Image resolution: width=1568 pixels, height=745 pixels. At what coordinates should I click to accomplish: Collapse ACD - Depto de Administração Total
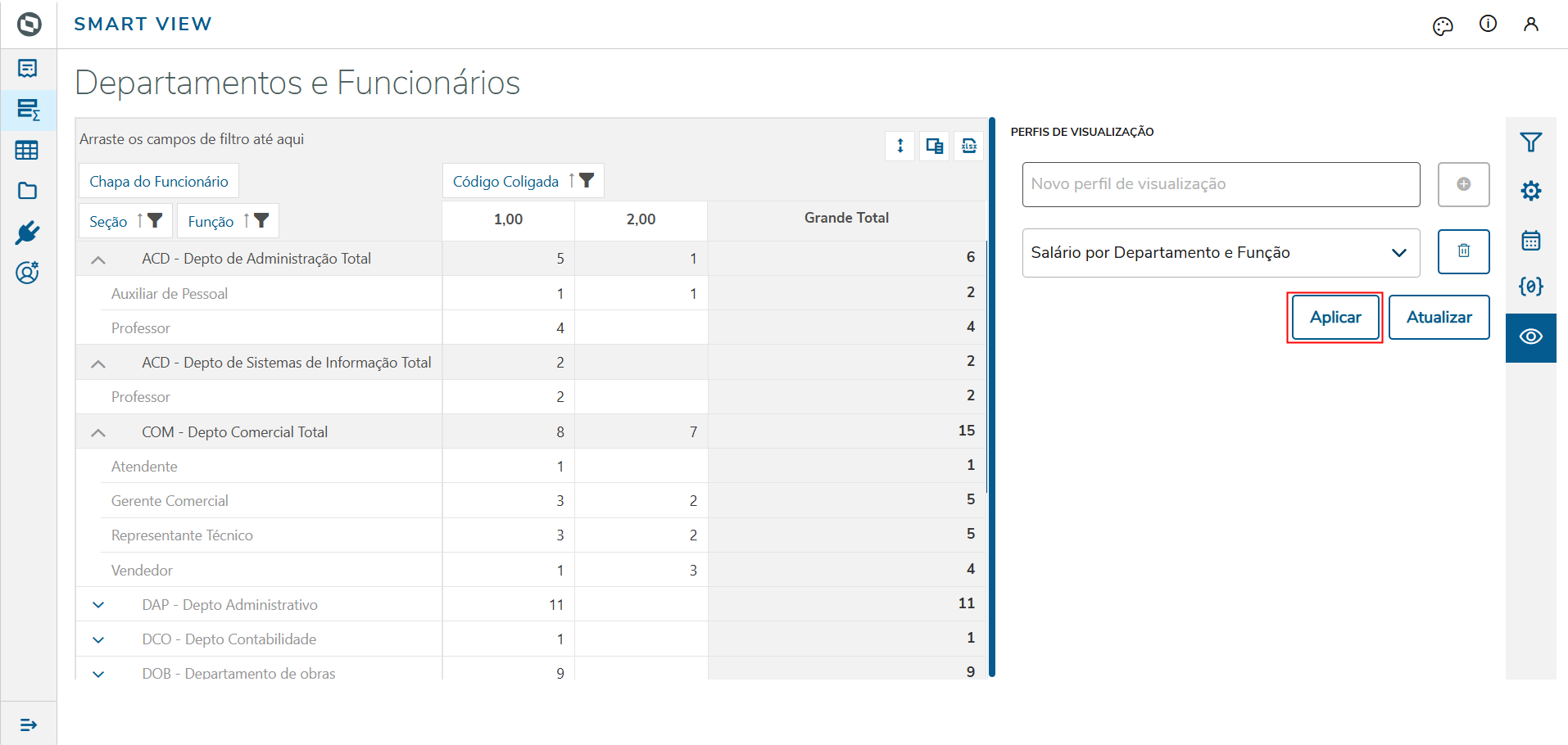[98, 260]
